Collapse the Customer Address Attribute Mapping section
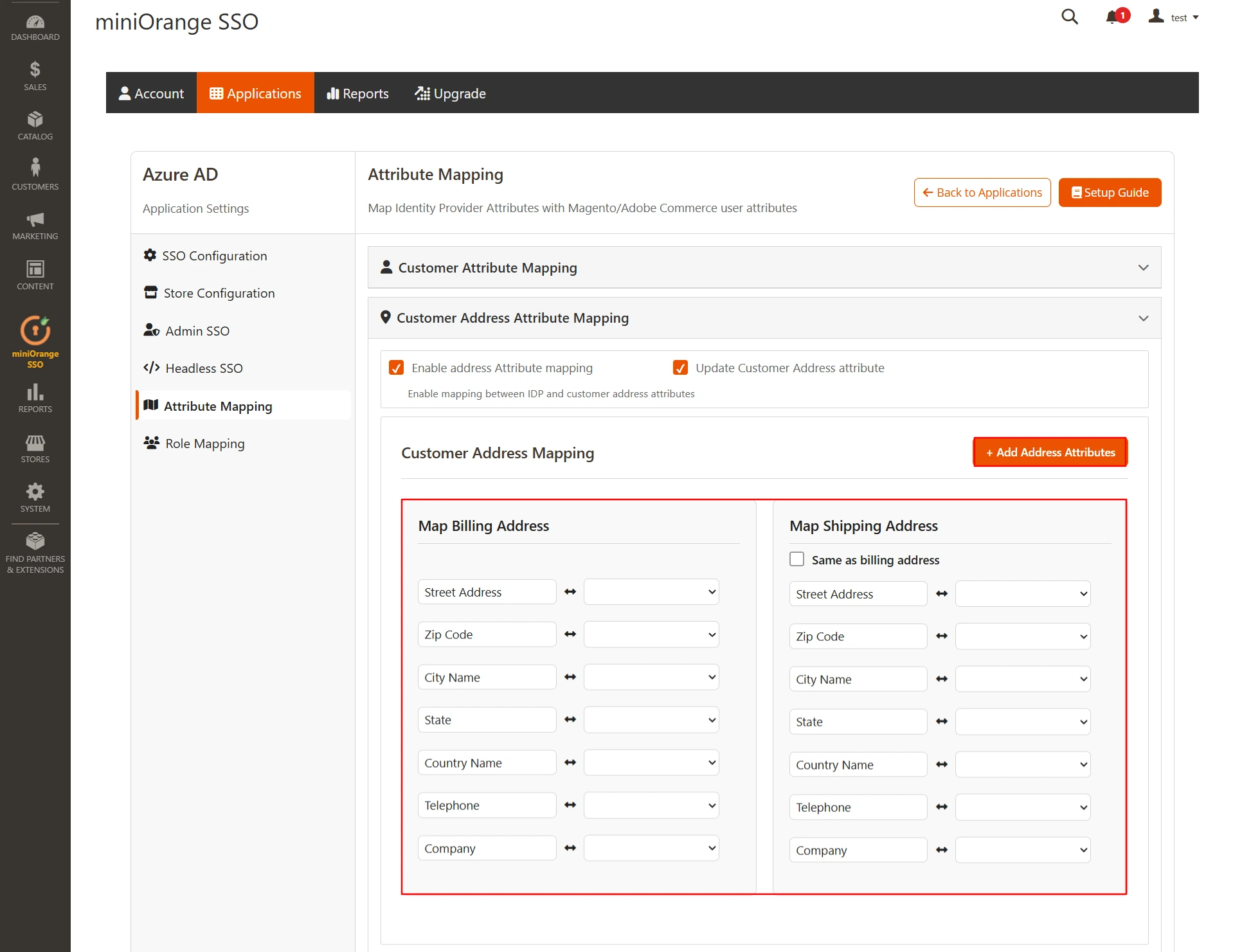Image resolution: width=1233 pixels, height=952 pixels. tap(1143, 318)
